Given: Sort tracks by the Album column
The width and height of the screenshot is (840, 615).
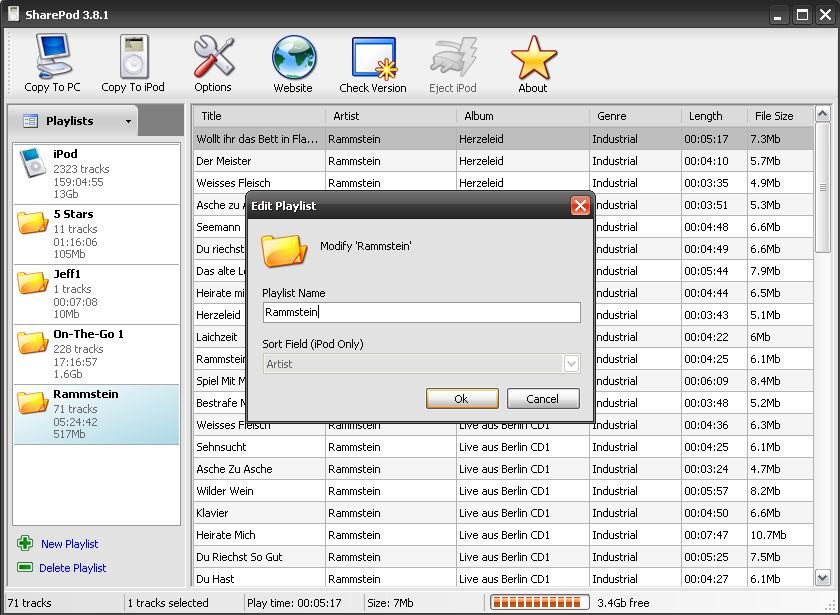Looking at the screenshot, I should click(x=523, y=116).
